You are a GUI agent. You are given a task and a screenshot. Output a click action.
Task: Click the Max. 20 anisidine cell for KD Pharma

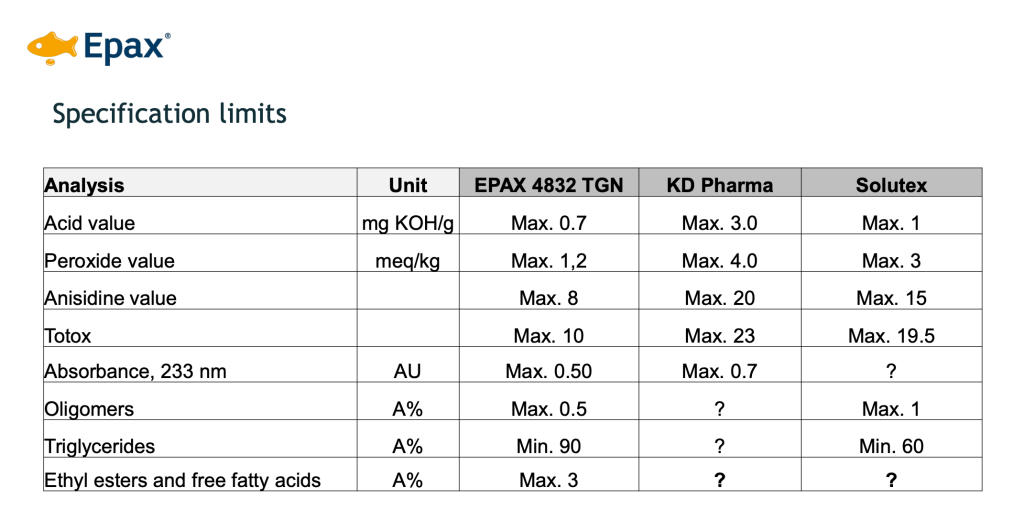pyautogui.click(x=720, y=298)
